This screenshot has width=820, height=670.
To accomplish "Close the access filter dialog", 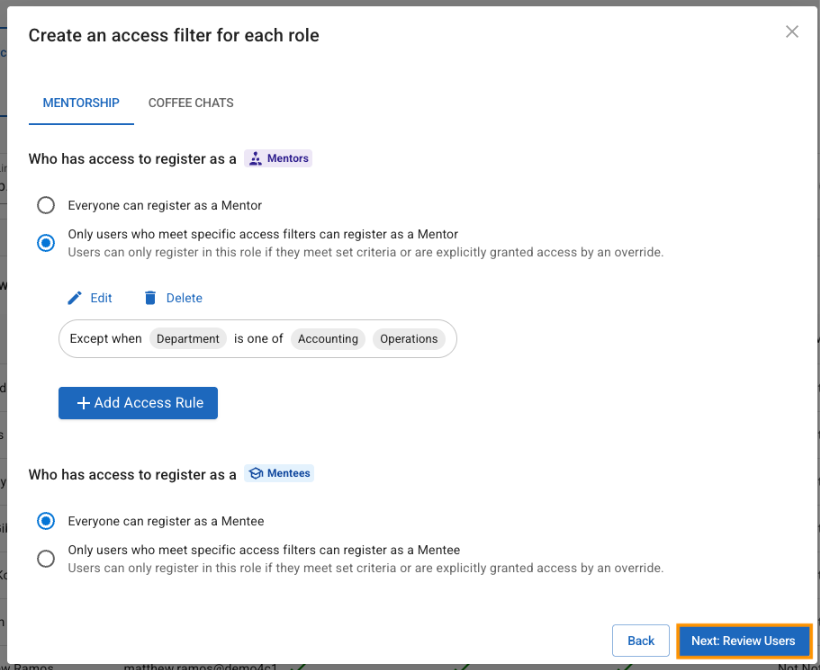I will pyautogui.click(x=792, y=32).
